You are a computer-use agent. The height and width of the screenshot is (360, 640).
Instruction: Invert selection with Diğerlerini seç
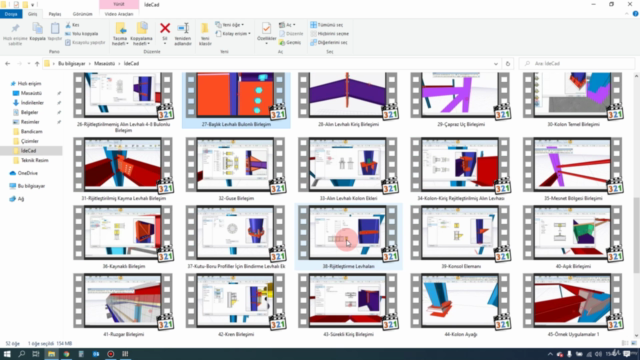[329, 42]
